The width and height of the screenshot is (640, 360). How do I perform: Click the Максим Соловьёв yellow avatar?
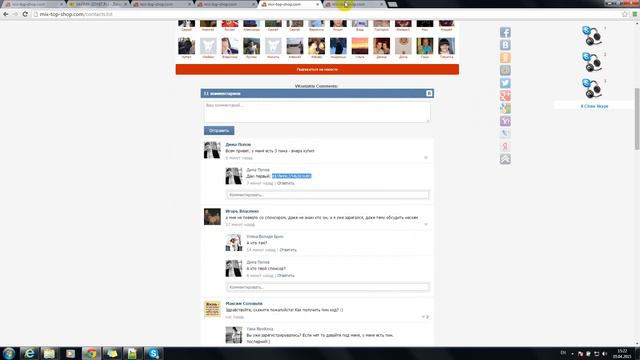click(x=212, y=309)
